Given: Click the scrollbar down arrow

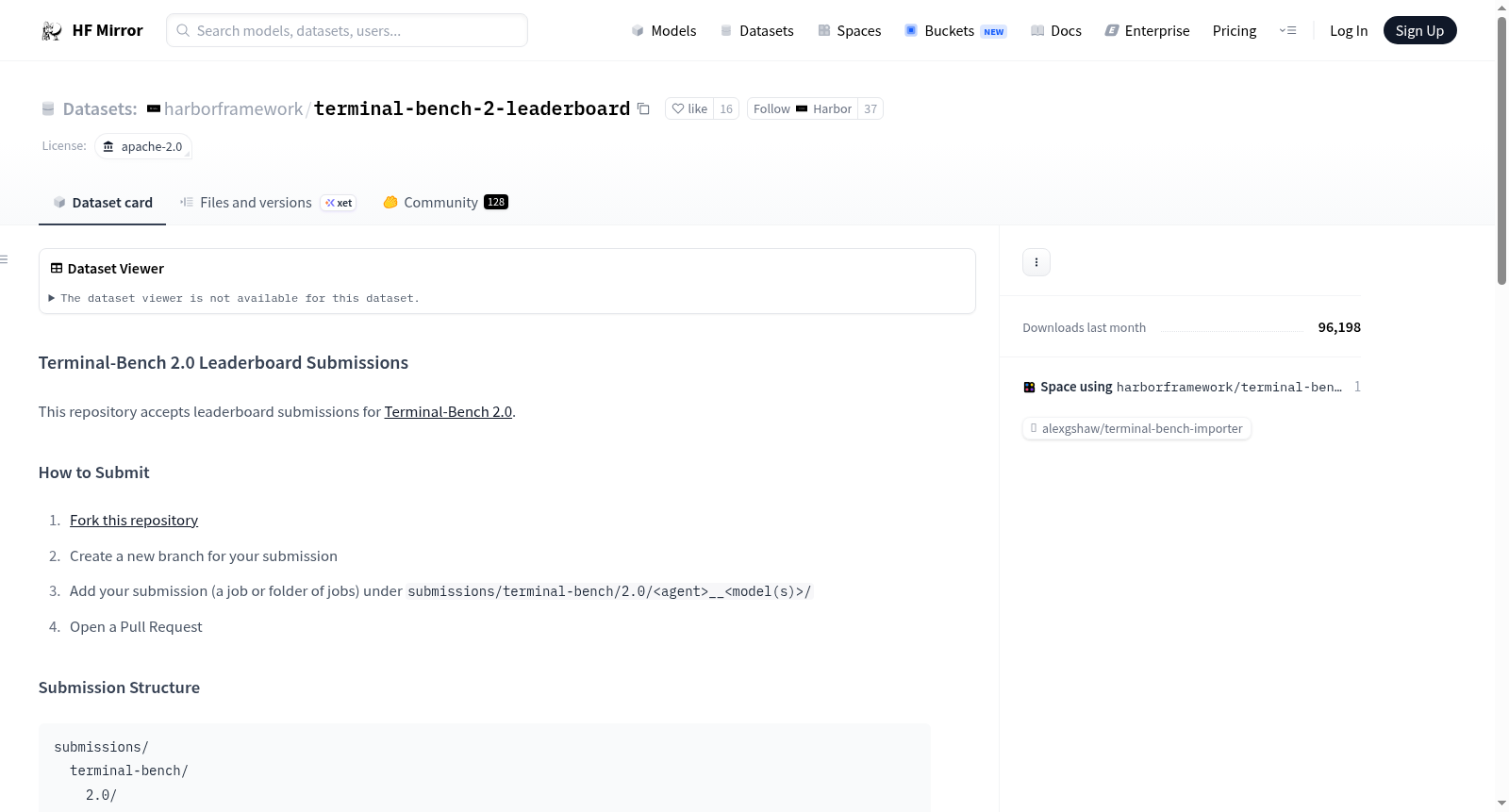Looking at the screenshot, I should click(x=1502, y=804).
